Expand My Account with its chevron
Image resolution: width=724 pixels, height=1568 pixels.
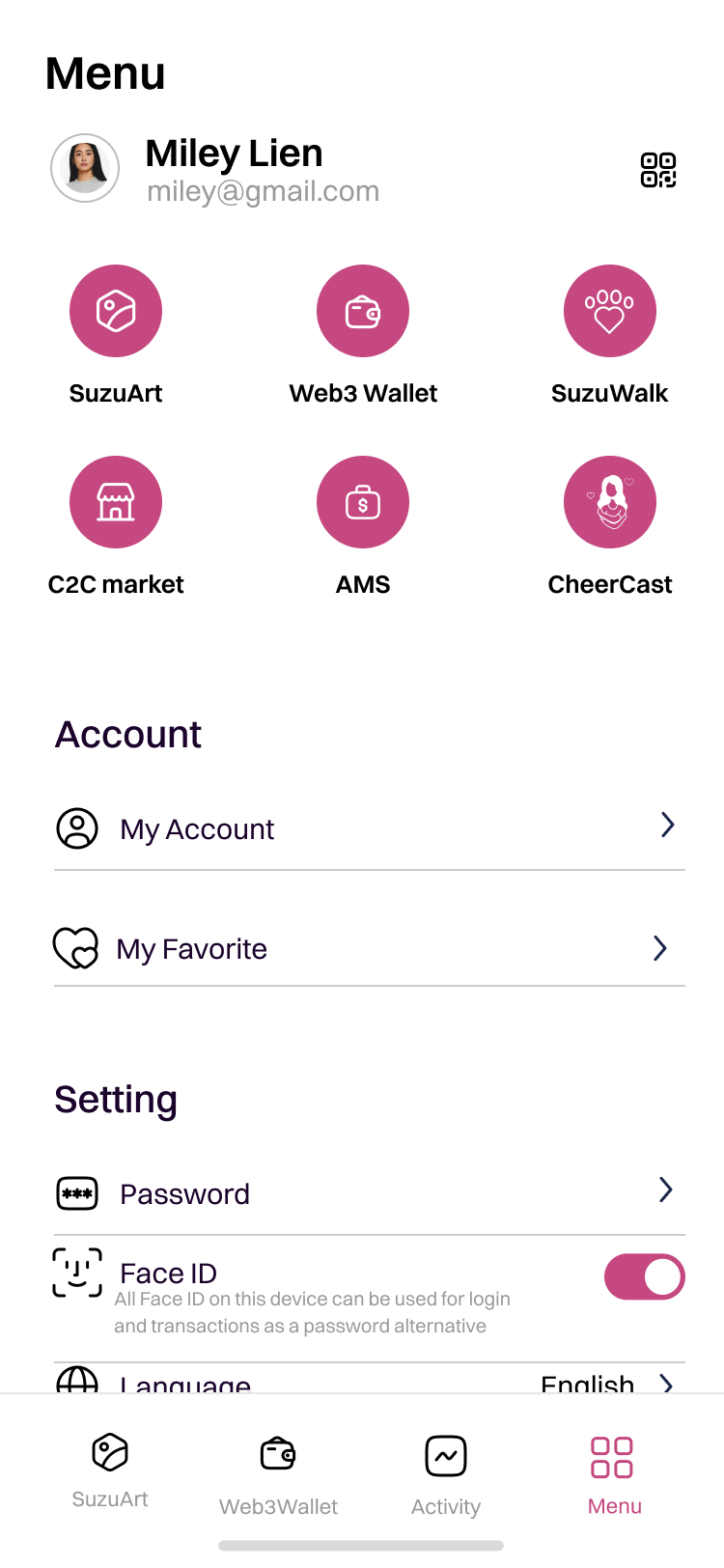click(667, 826)
